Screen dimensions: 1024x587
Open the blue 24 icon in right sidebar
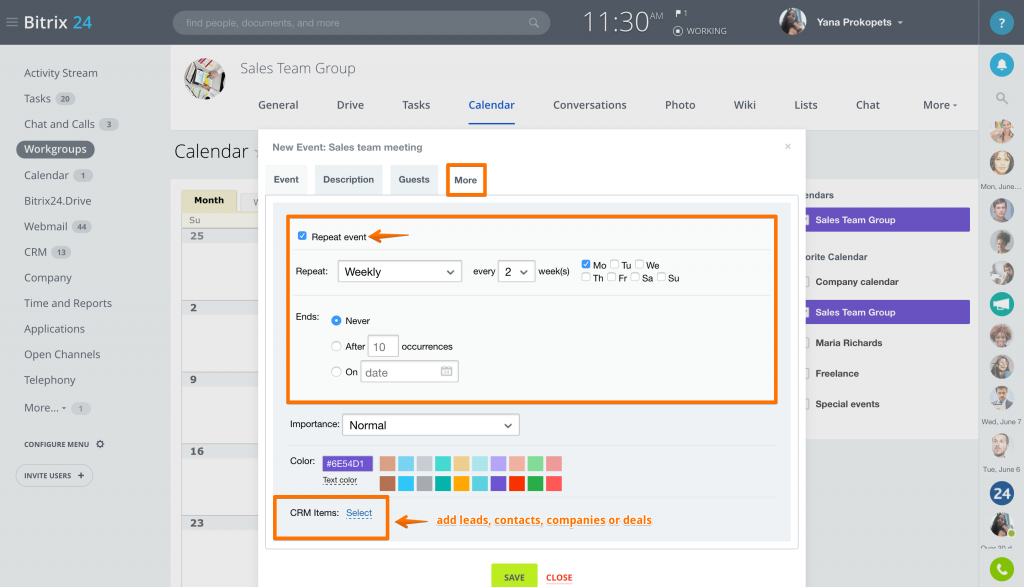click(x=1001, y=494)
